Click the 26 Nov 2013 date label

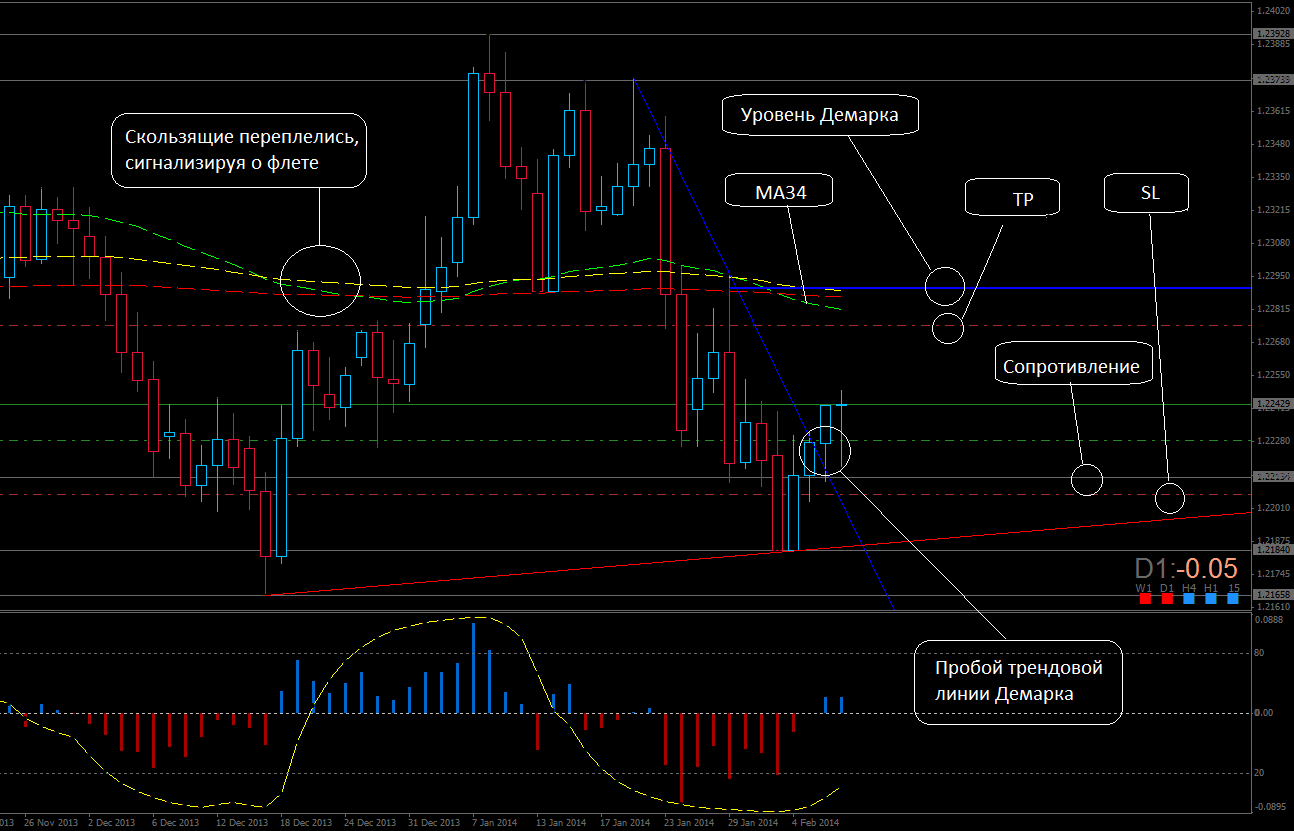coord(51,823)
